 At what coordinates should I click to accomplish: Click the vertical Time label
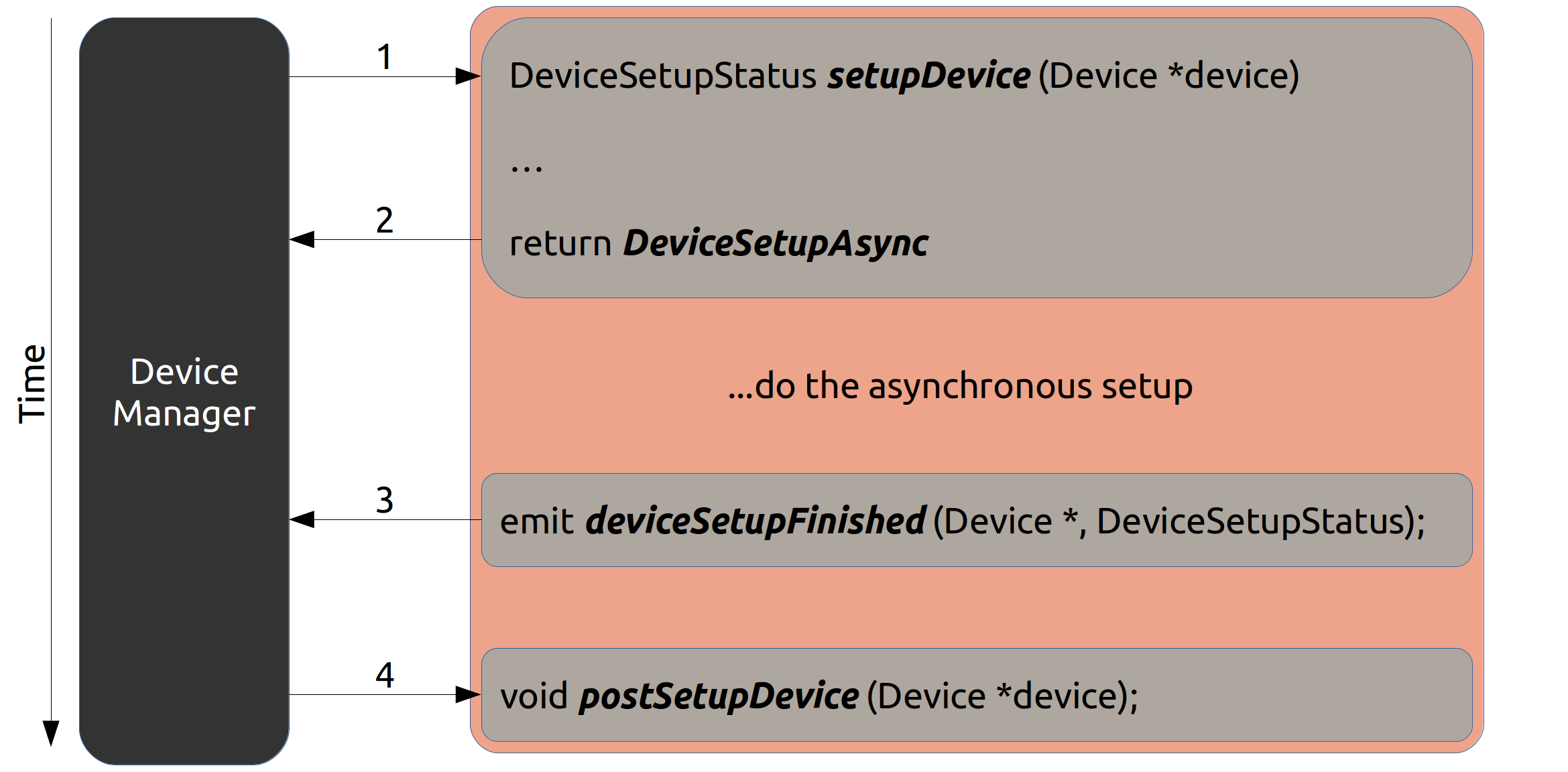coord(32,385)
